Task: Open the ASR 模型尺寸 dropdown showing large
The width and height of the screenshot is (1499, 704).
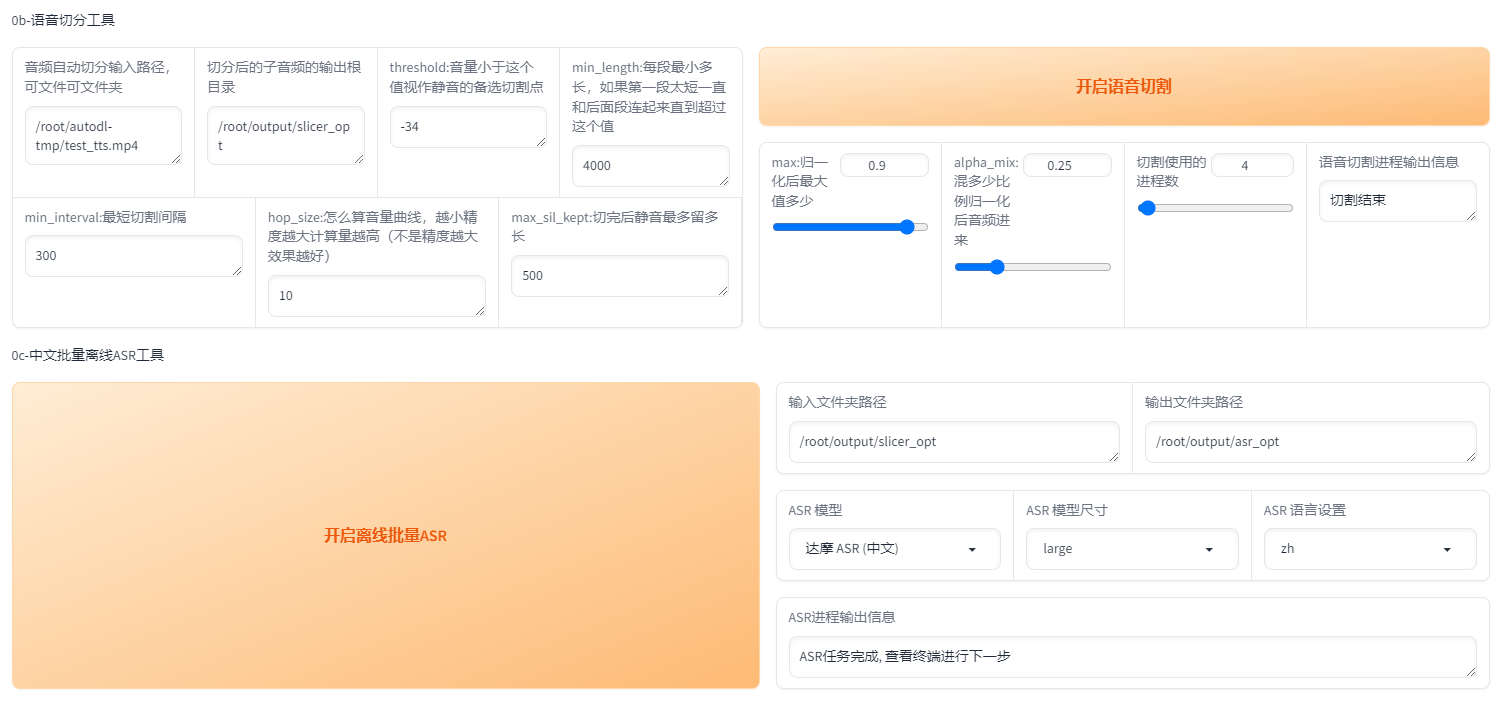Action: pos(1132,549)
